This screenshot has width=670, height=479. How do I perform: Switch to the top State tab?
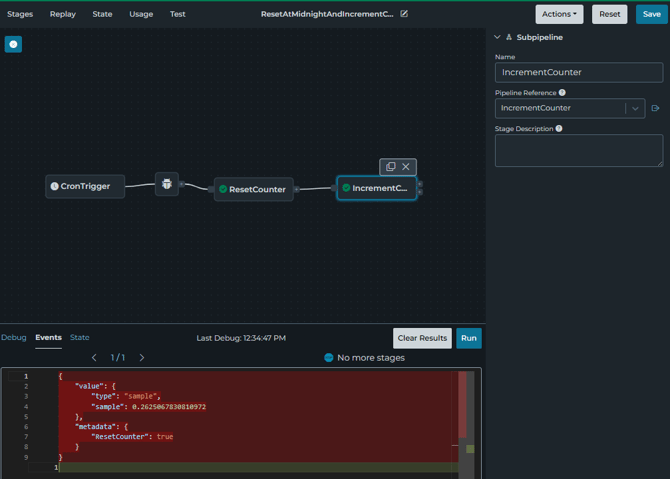[x=103, y=14]
